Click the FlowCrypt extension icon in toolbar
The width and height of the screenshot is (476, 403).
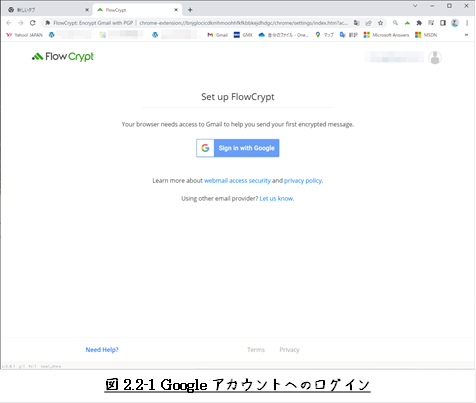coord(407,23)
